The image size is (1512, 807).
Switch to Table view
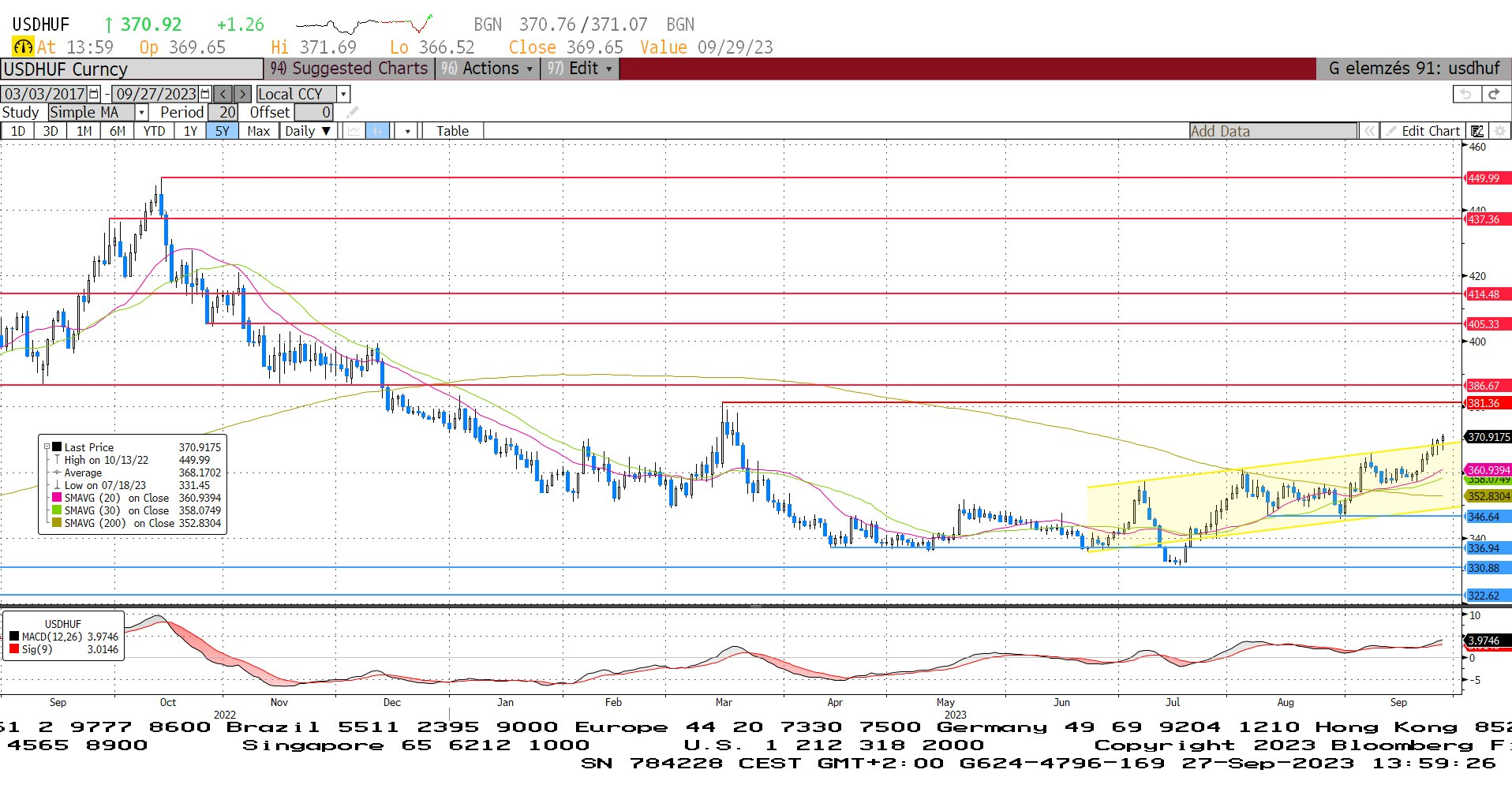pyautogui.click(x=452, y=131)
